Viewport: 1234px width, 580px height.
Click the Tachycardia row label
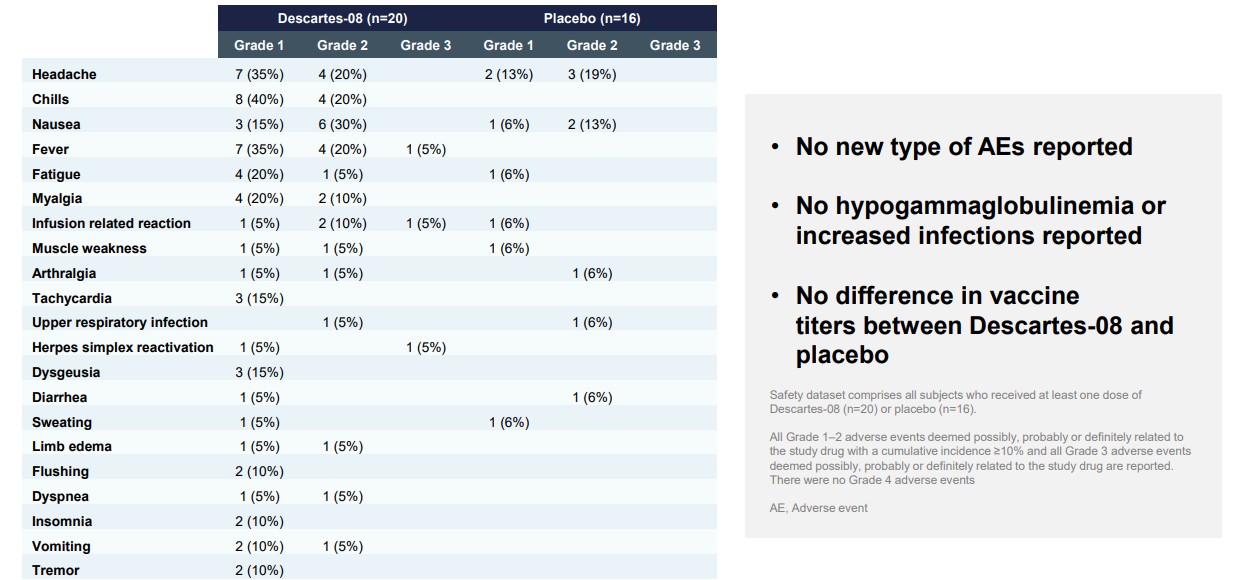(x=72, y=298)
